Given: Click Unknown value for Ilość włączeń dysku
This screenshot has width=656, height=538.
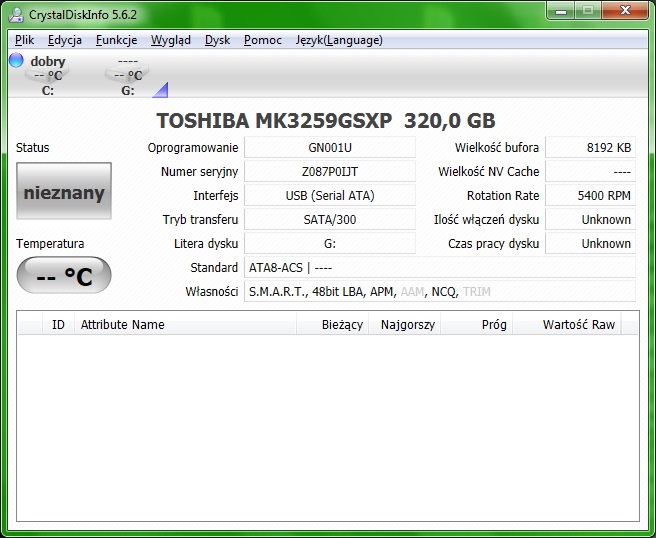Looking at the screenshot, I should (x=590, y=219).
